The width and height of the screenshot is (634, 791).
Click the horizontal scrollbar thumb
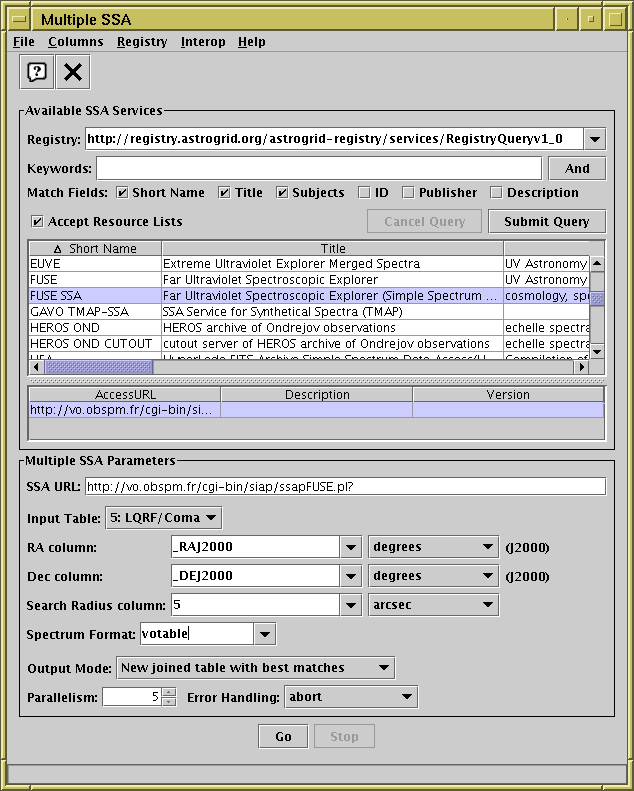[98, 367]
